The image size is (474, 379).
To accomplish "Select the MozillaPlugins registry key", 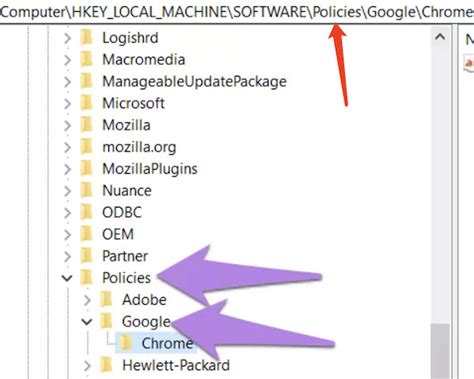I will pos(150,169).
